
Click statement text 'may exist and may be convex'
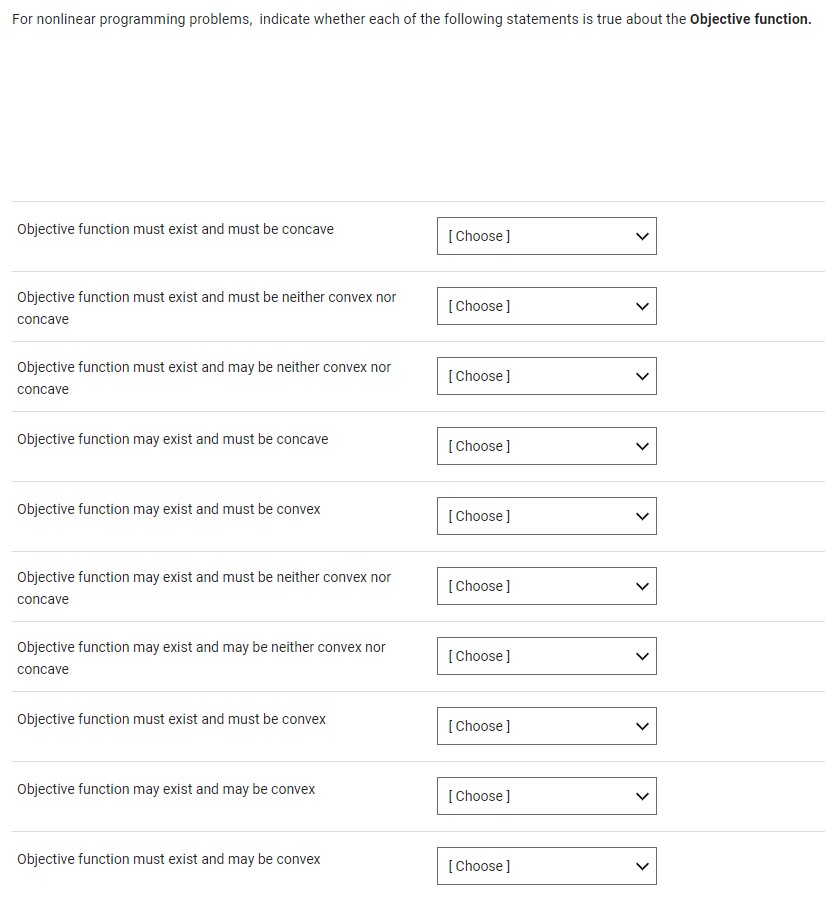click(x=166, y=789)
